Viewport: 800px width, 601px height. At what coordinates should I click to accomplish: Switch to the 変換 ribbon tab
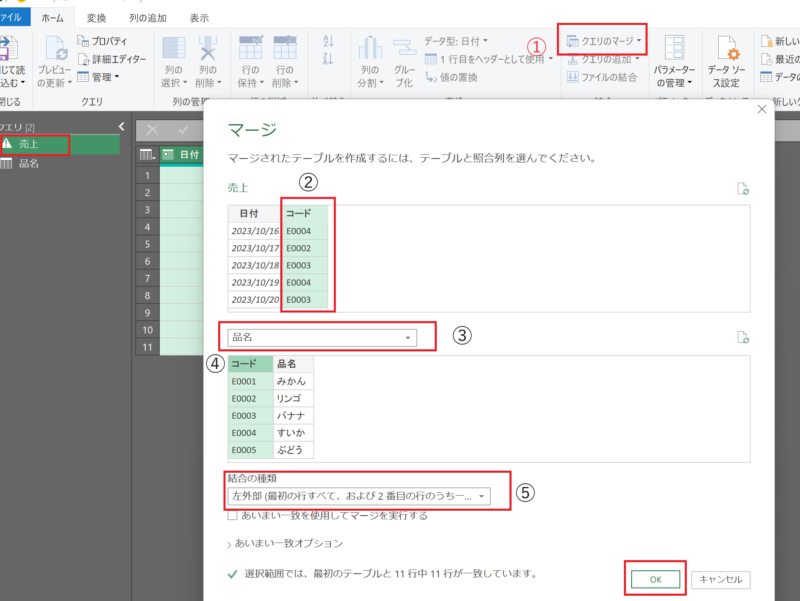(96, 17)
